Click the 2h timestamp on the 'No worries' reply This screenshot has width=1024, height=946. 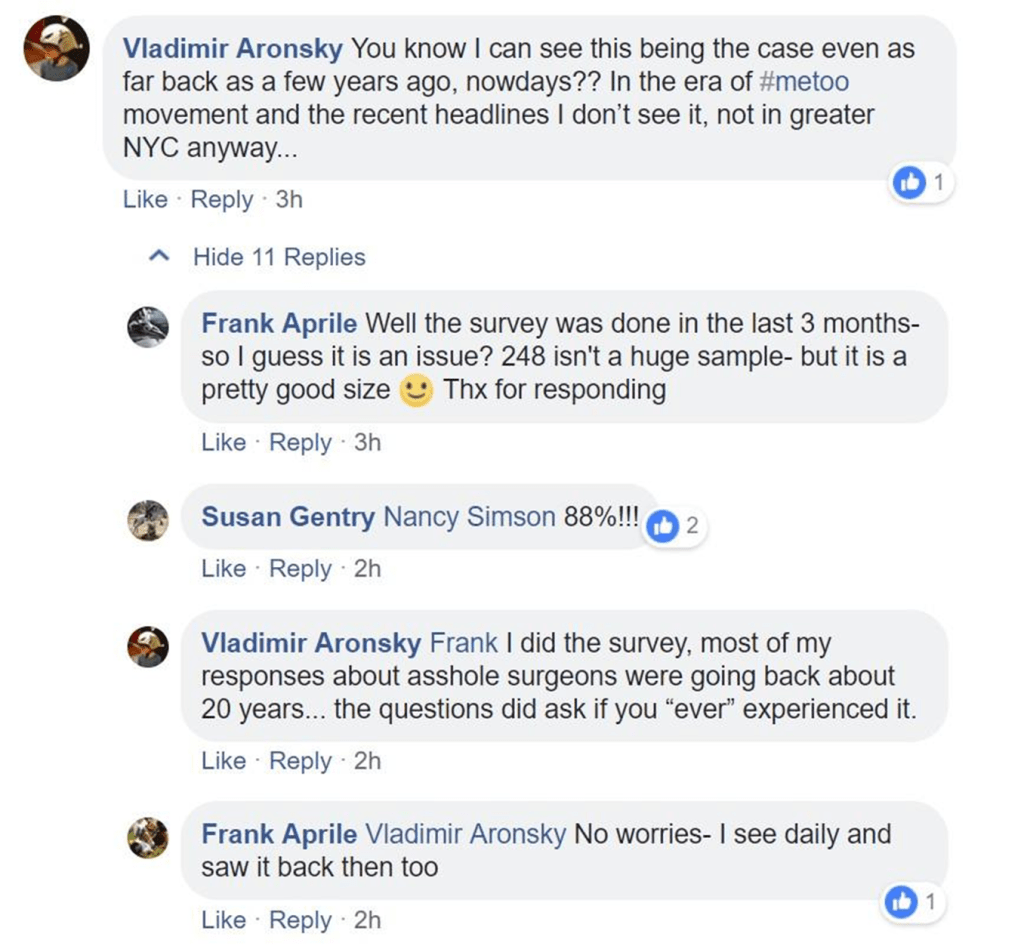[367, 920]
